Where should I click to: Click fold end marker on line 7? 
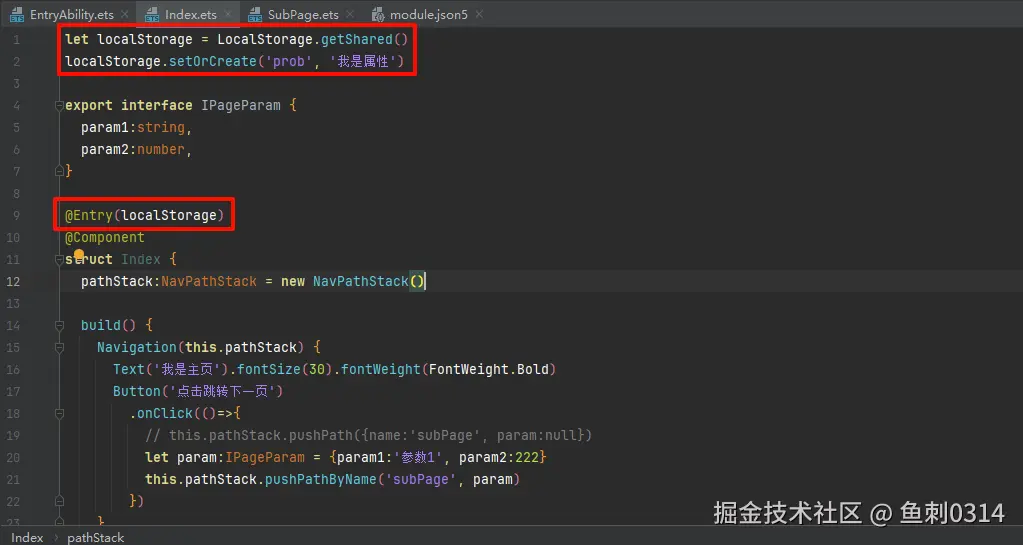[x=59, y=171]
